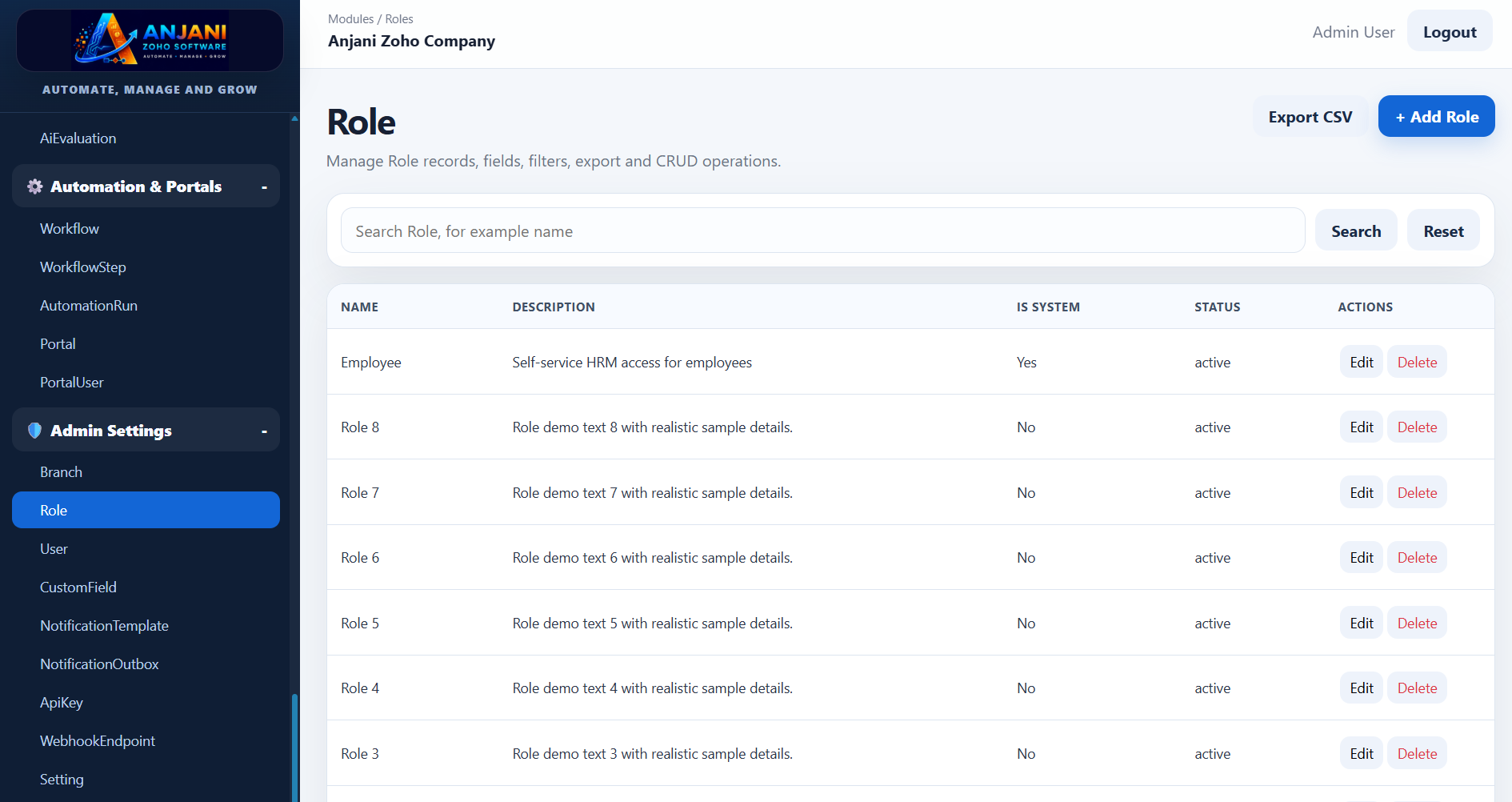Select the active Role sidebar item
Image resolution: width=1512 pixels, height=802 pixels.
pos(146,510)
